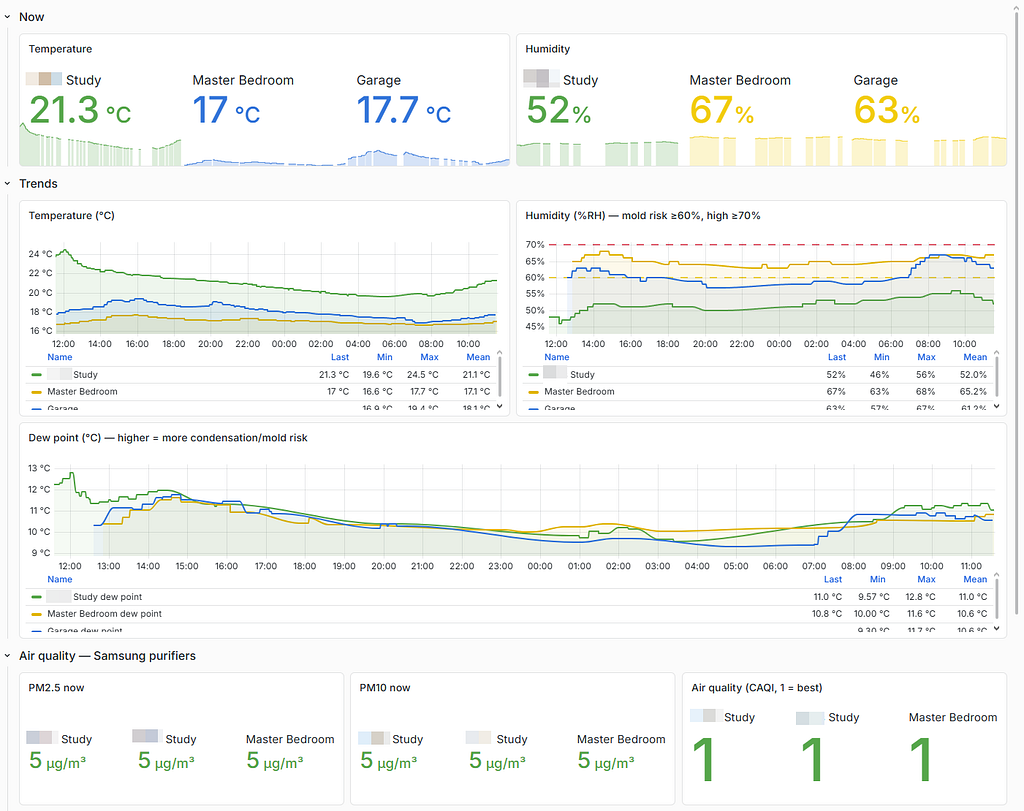The width and height of the screenshot is (1024, 811).
Task: Click green 'Study dew point' color swatch
Action: coord(37,597)
